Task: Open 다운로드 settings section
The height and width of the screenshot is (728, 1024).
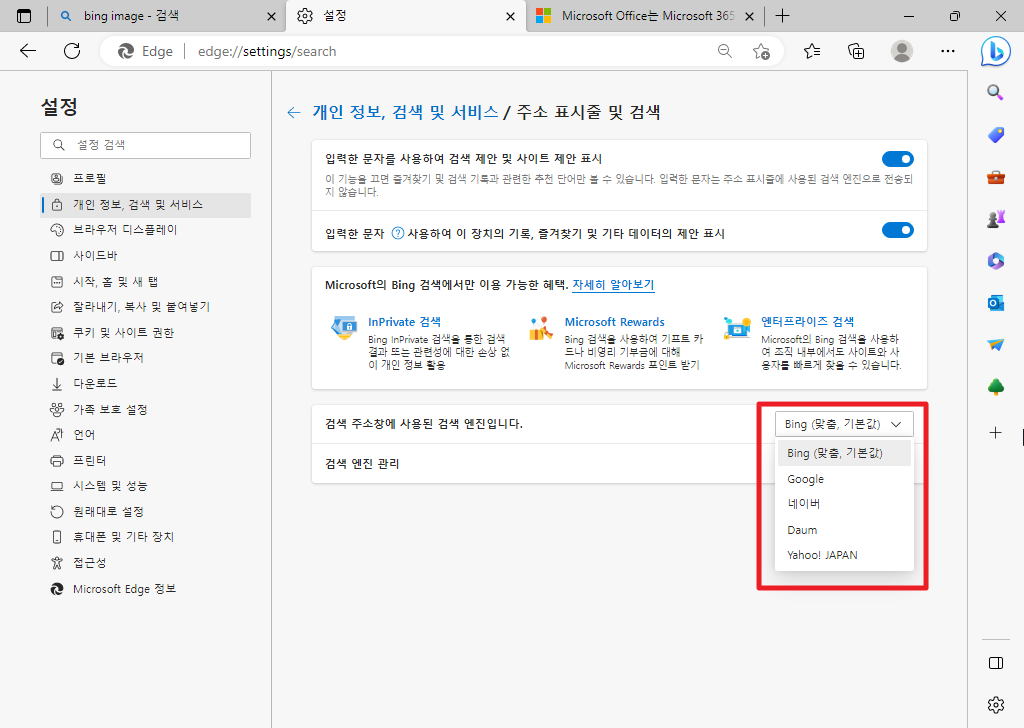Action: (x=146, y=383)
